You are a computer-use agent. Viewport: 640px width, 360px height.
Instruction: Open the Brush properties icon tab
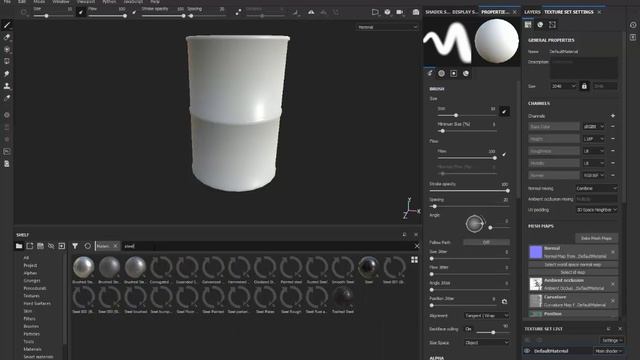pyautogui.click(x=430, y=73)
